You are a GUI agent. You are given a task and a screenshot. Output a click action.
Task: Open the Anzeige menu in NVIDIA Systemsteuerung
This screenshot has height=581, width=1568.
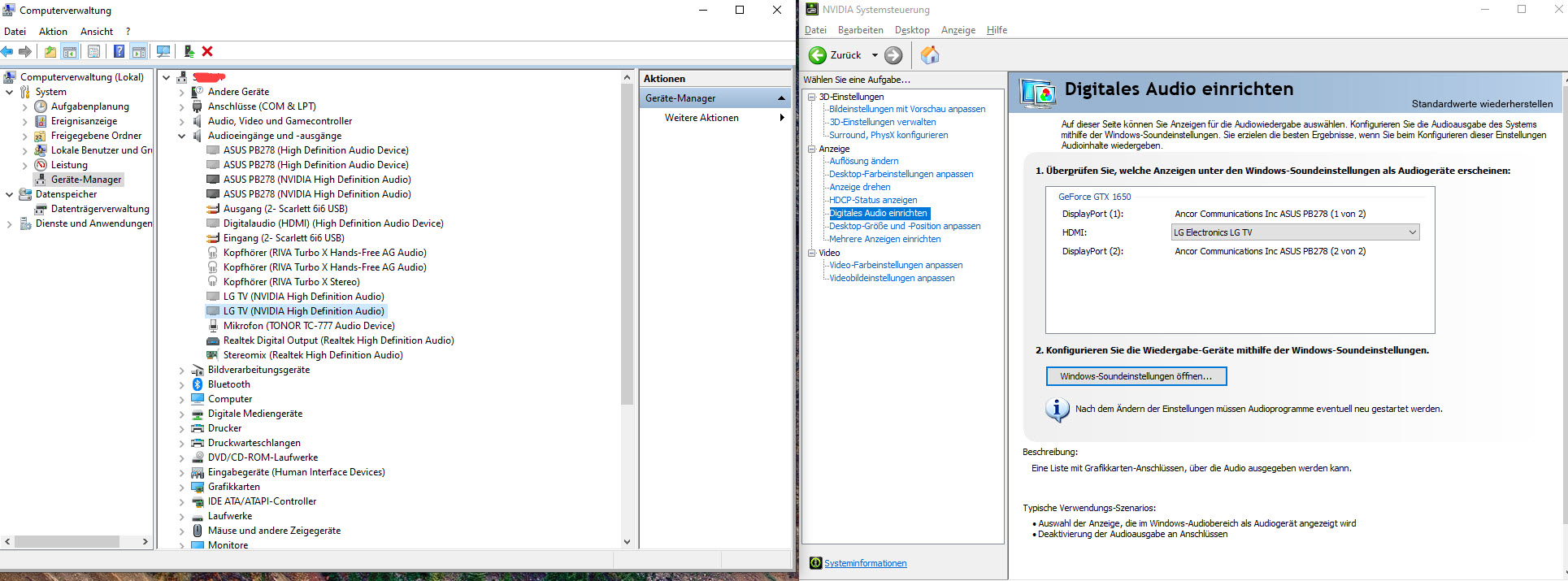pos(958,30)
